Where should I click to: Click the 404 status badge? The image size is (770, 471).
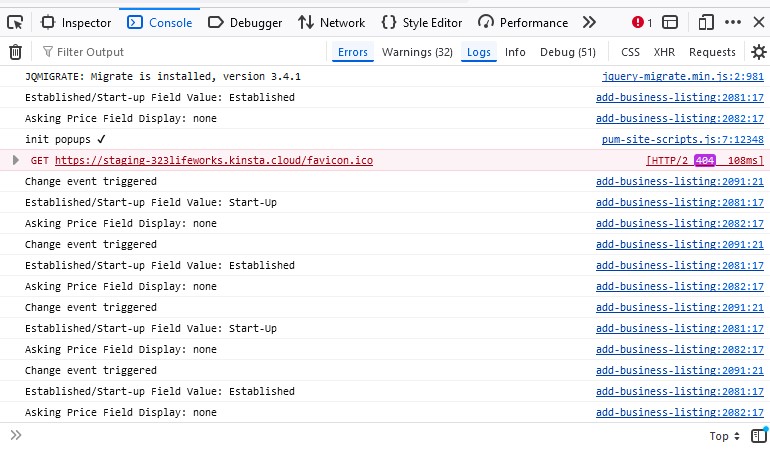(x=705, y=161)
